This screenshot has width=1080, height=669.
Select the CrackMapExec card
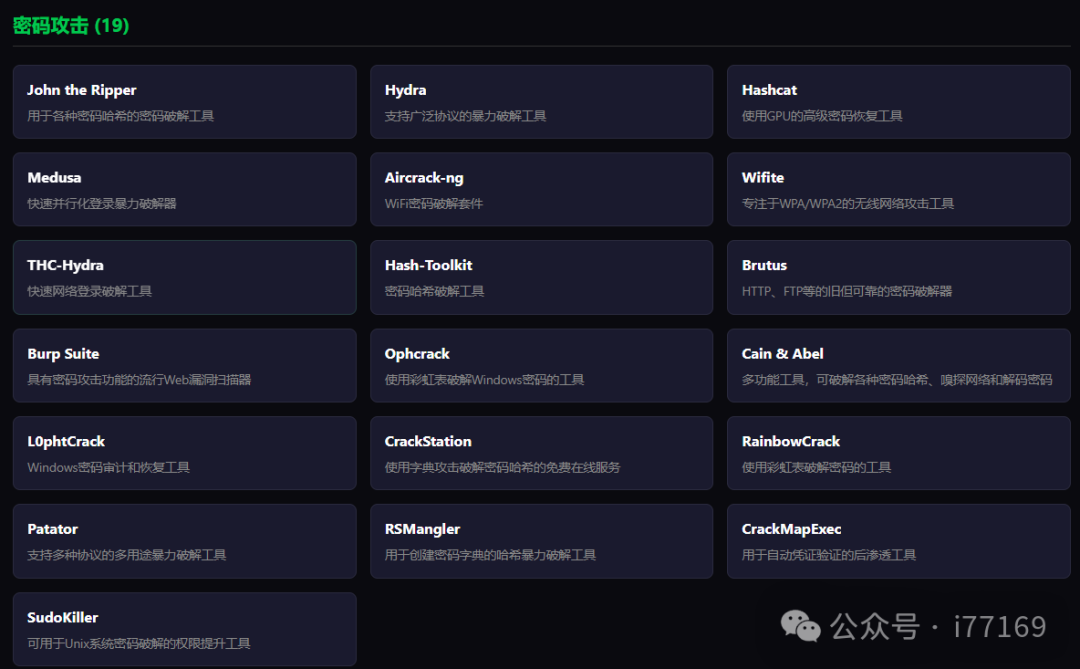click(x=899, y=541)
